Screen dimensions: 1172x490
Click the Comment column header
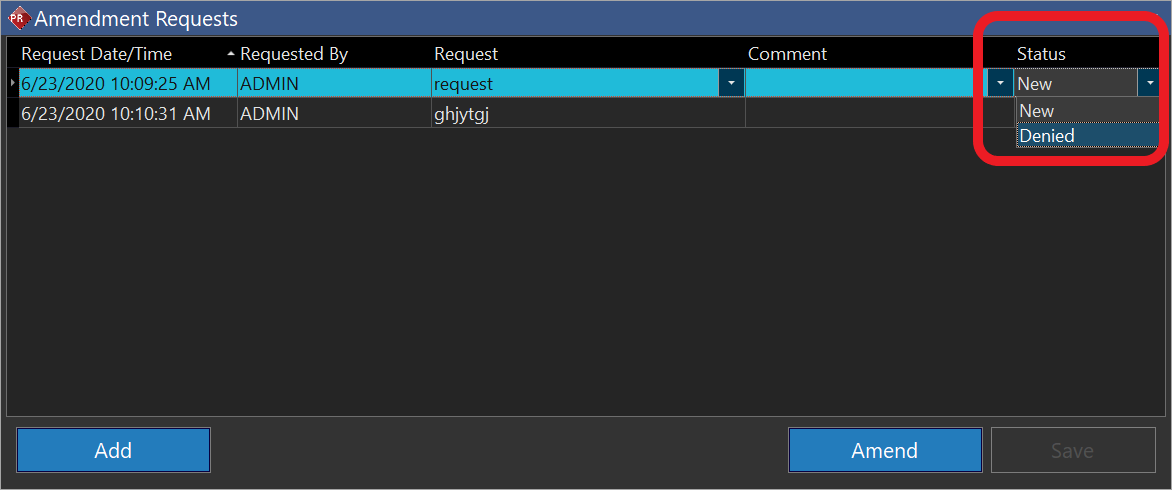(788, 54)
